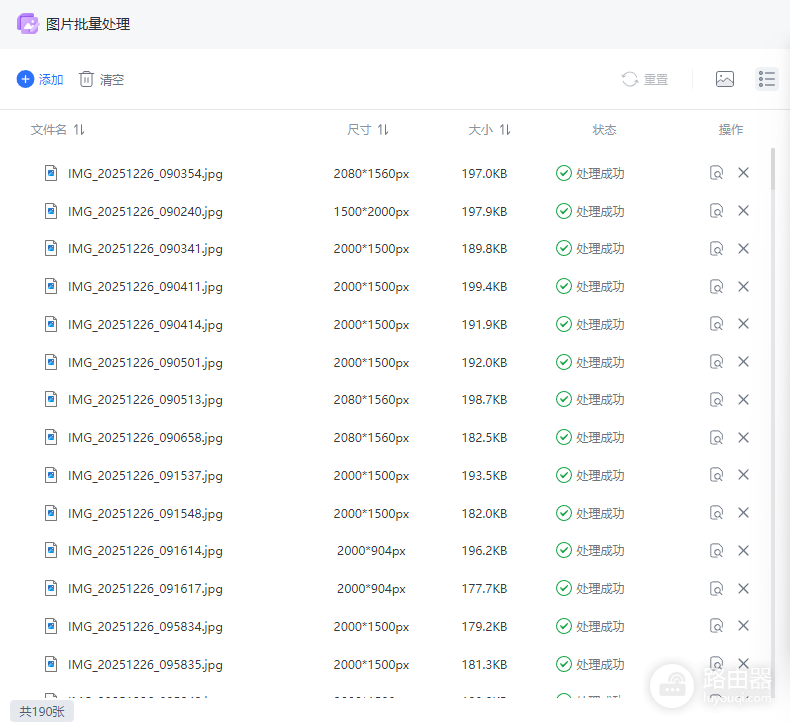Select file name IMG_20251226_090354.jpg
The image size is (790, 726).
pyautogui.click(x=145, y=174)
